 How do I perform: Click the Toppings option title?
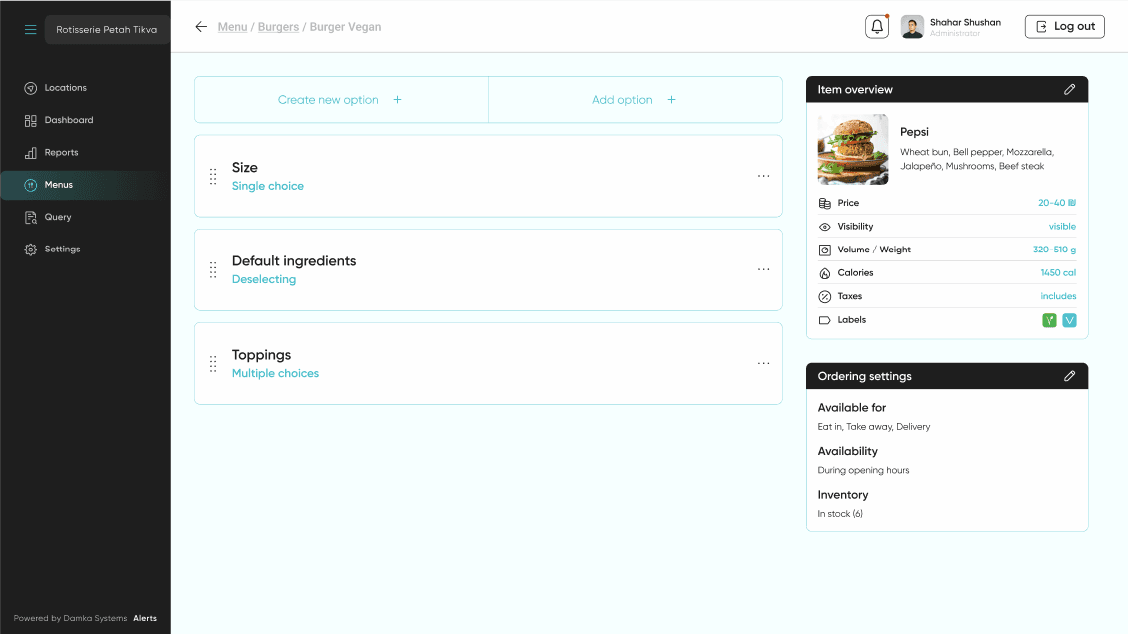coord(261,355)
